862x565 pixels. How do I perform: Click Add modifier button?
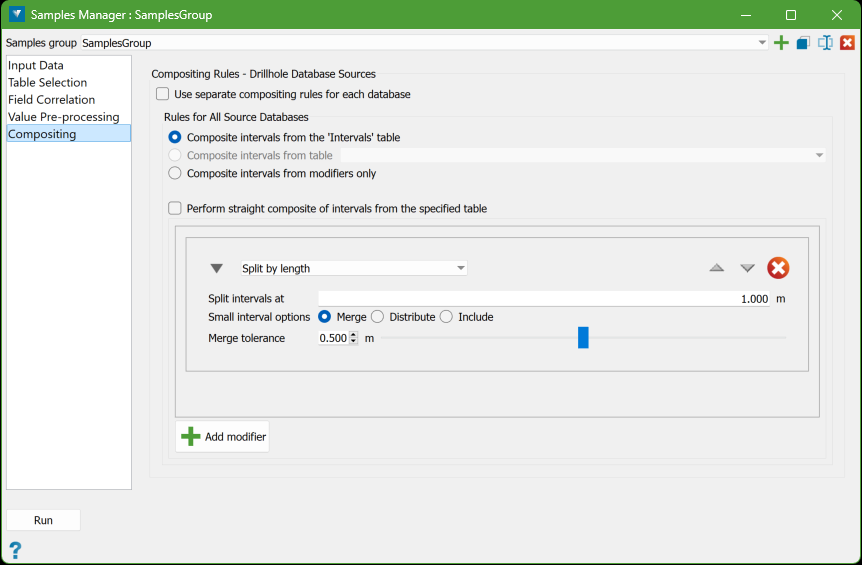click(223, 436)
